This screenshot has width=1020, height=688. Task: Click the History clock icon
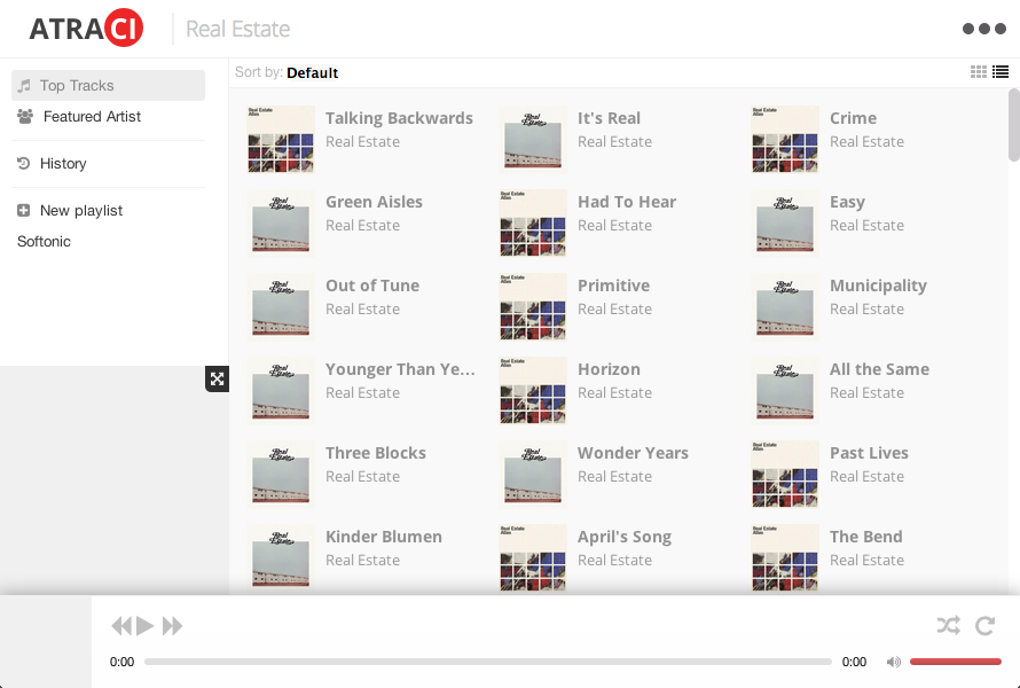(x=23, y=163)
